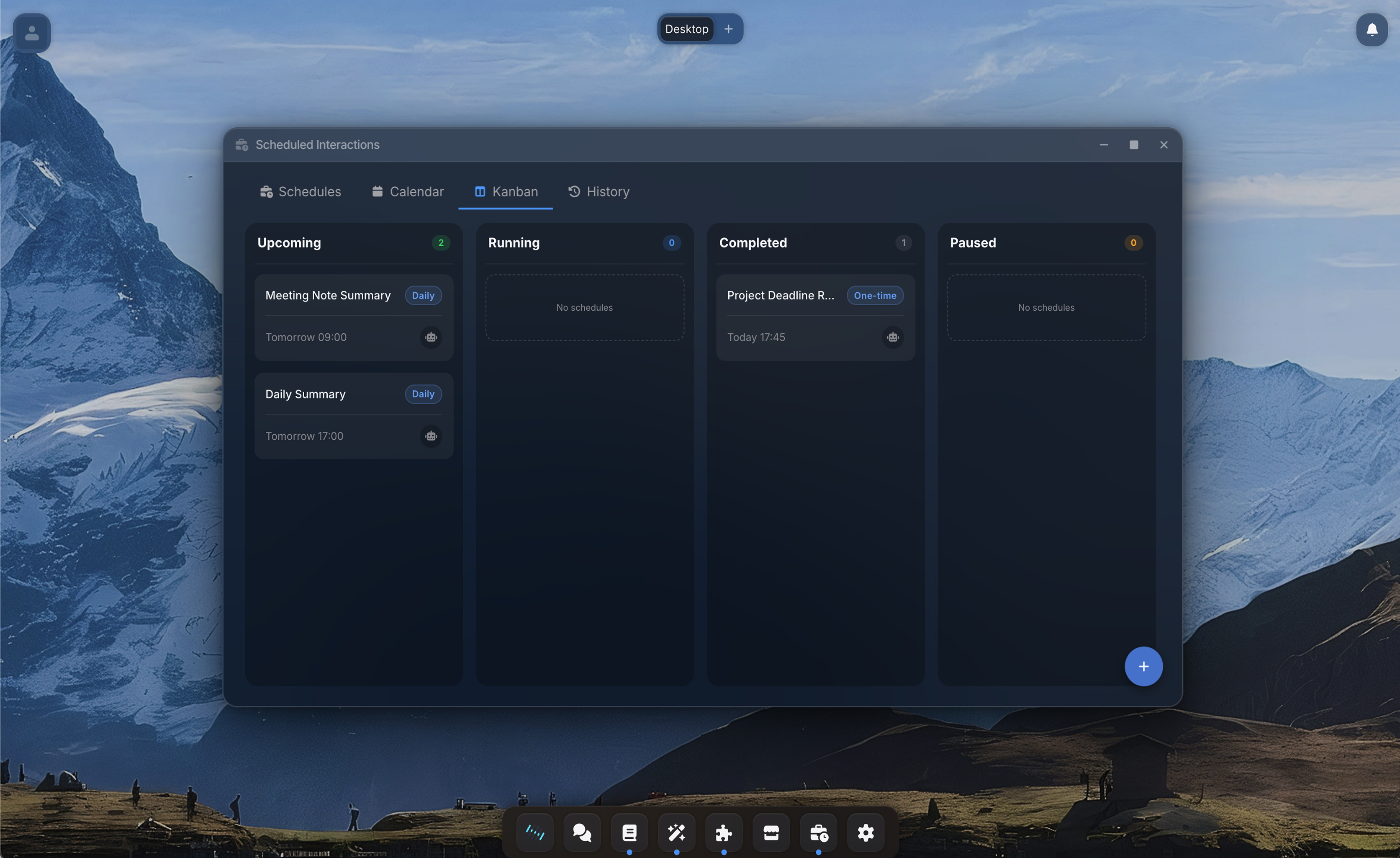This screenshot has width=1400, height=858.
Task: Click the robot icon on Daily Summary card
Action: pyautogui.click(x=431, y=436)
